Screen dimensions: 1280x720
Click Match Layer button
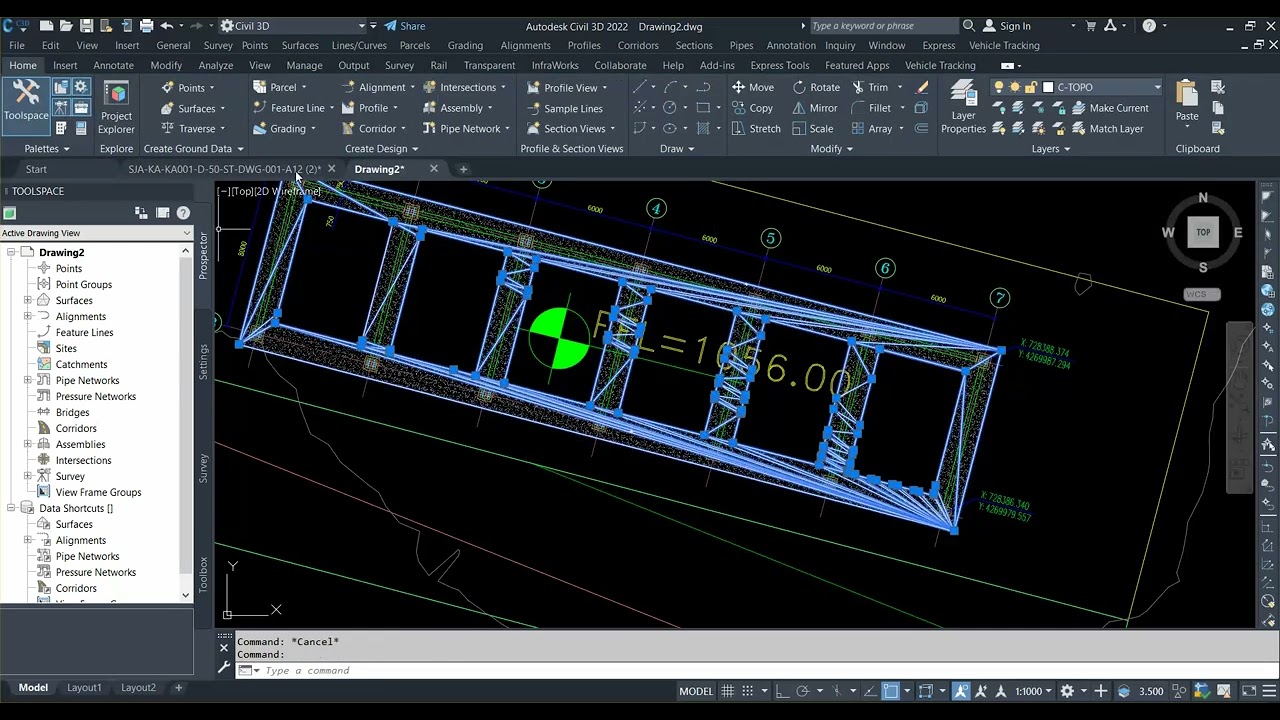tap(1107, 128)
